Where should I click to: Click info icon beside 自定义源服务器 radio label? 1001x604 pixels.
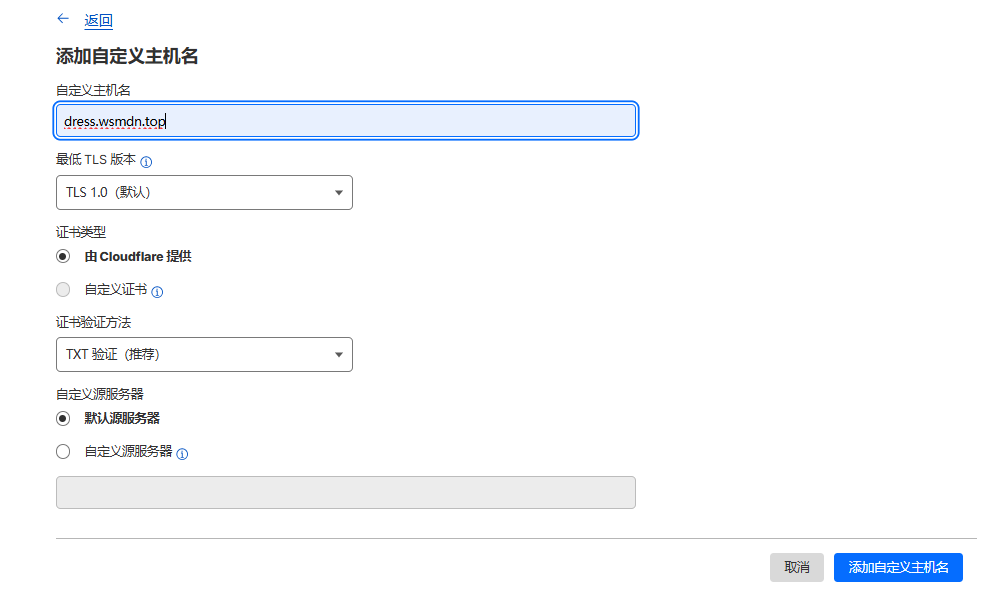(182, 454)
